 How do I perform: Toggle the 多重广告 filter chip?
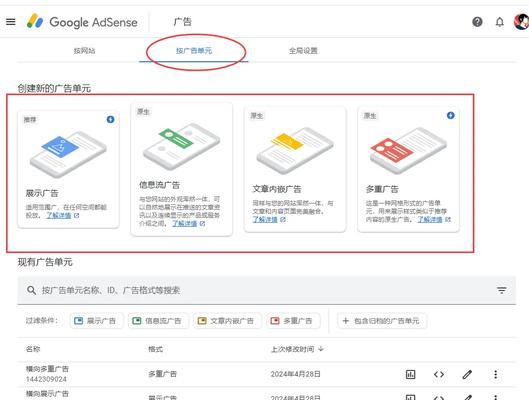pos(293,321)
